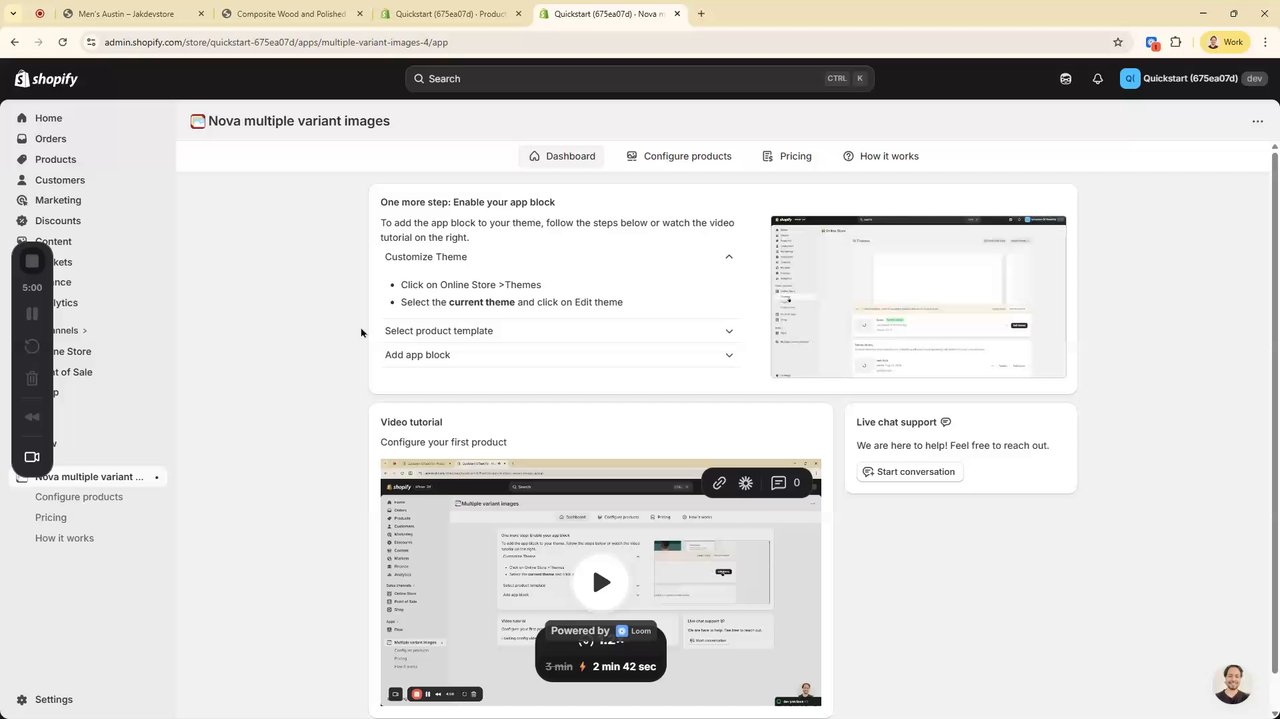
Task: Open the app's three-dots more menu
Action: pyautogui.click(x=1257, y=121)
